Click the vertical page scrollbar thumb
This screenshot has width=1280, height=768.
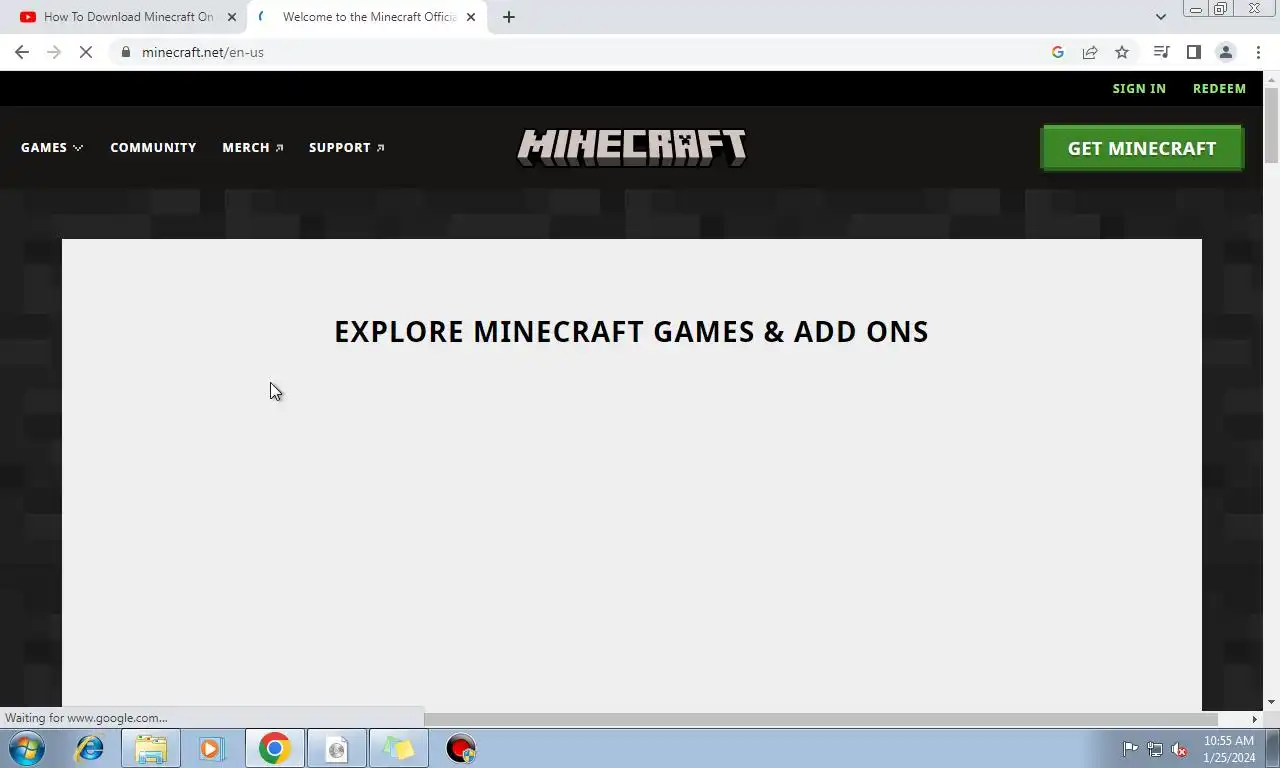point(1271,125)
